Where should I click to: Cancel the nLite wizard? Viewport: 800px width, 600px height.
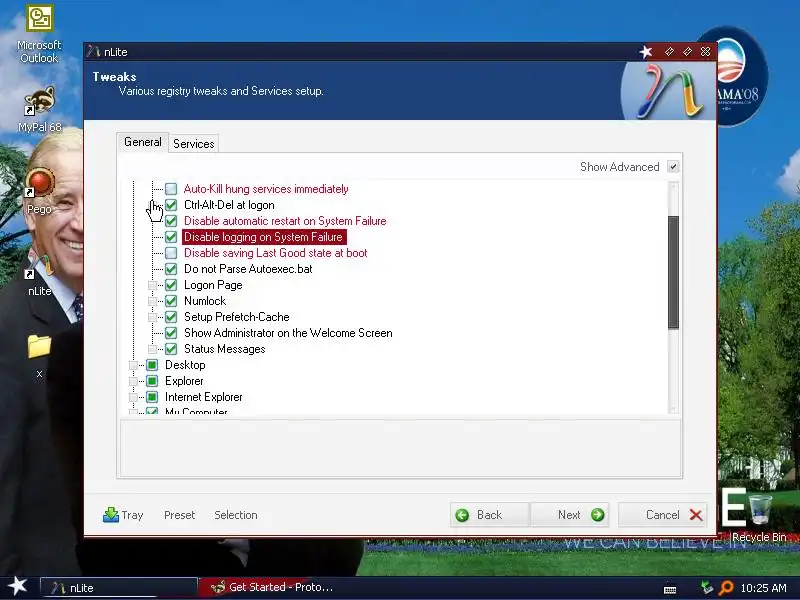pos(663,515)
